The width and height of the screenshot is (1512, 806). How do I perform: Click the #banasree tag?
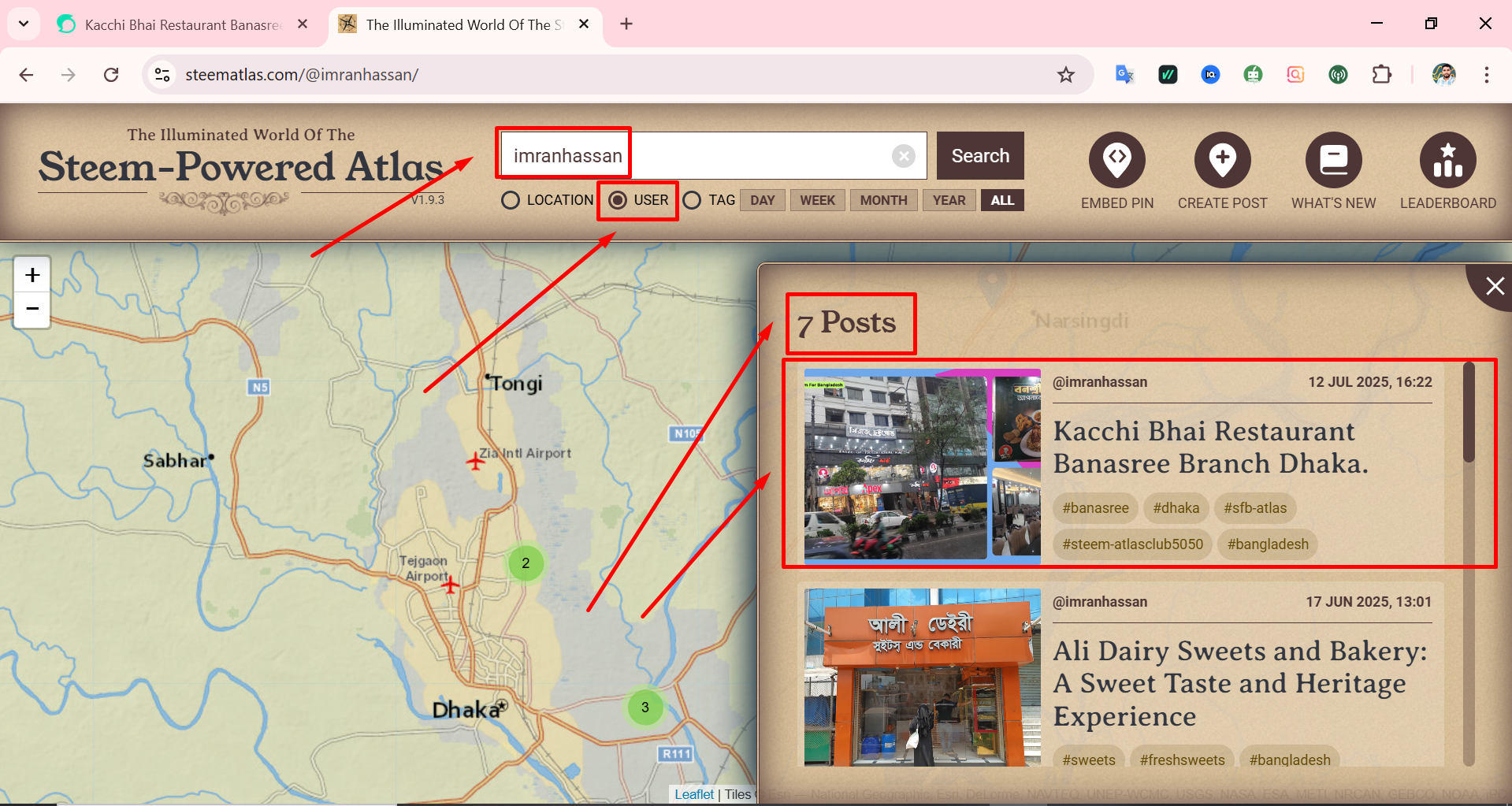click(1095, 508)
